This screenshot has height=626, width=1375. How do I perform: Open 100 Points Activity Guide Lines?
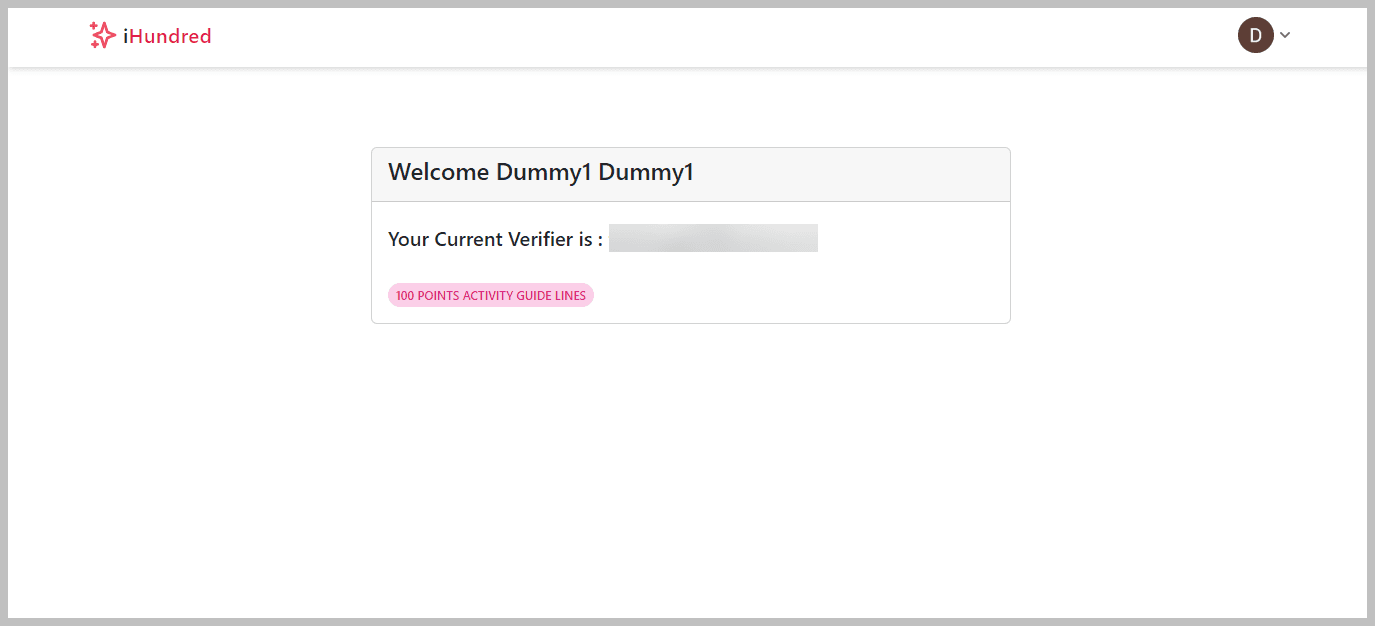[x=490, y=295]
